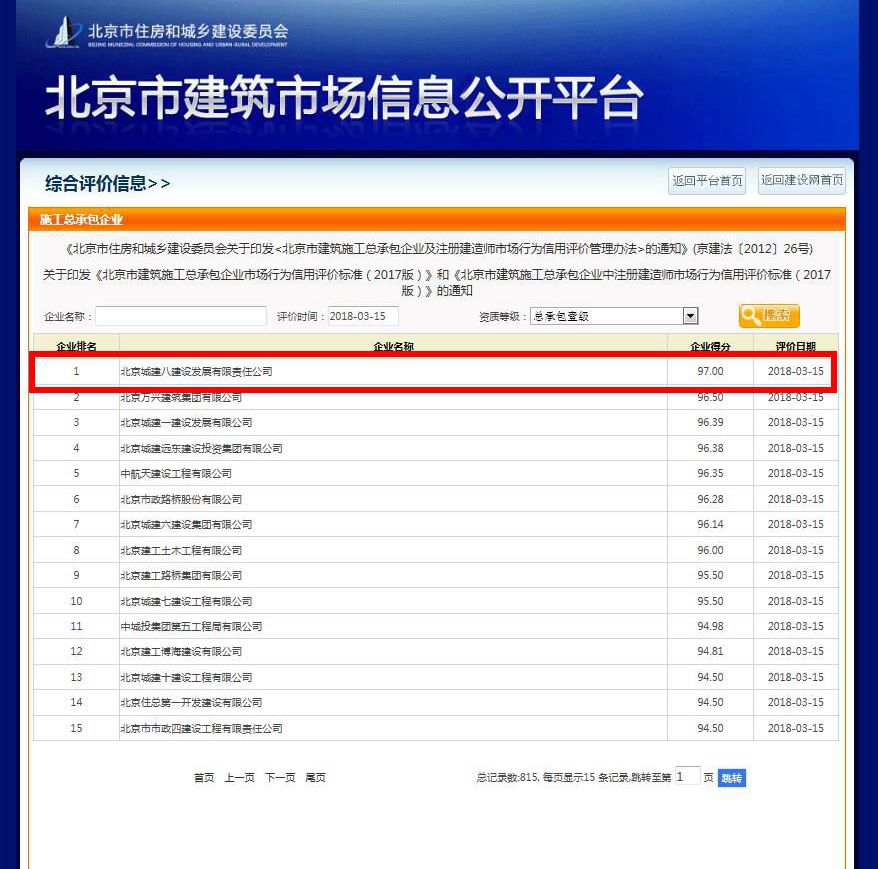Select 北京城建十建设工程有限公司

(x=186, y=677)
